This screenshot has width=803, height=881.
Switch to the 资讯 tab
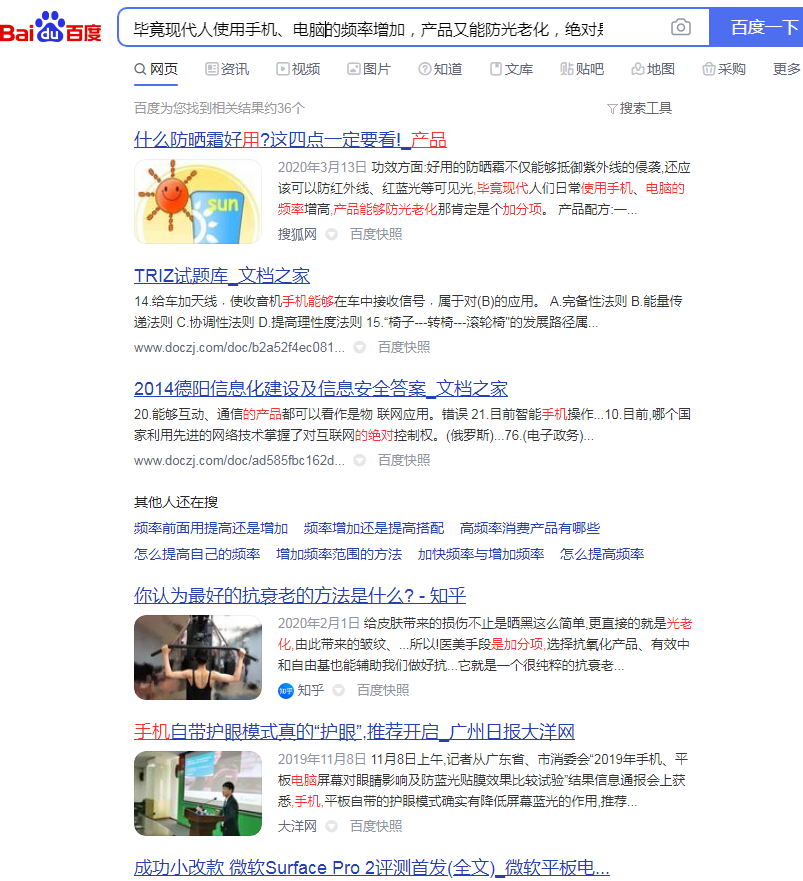click(x=227, y=69)
